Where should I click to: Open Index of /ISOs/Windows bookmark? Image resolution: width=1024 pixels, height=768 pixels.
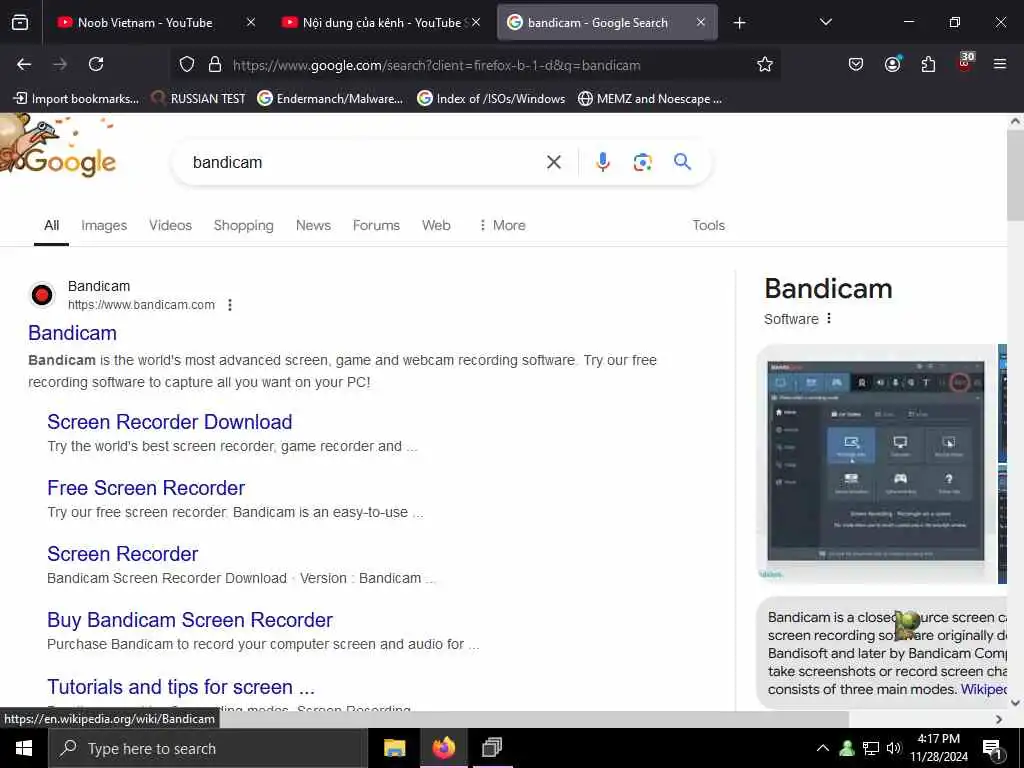click(x=491, y=99)
